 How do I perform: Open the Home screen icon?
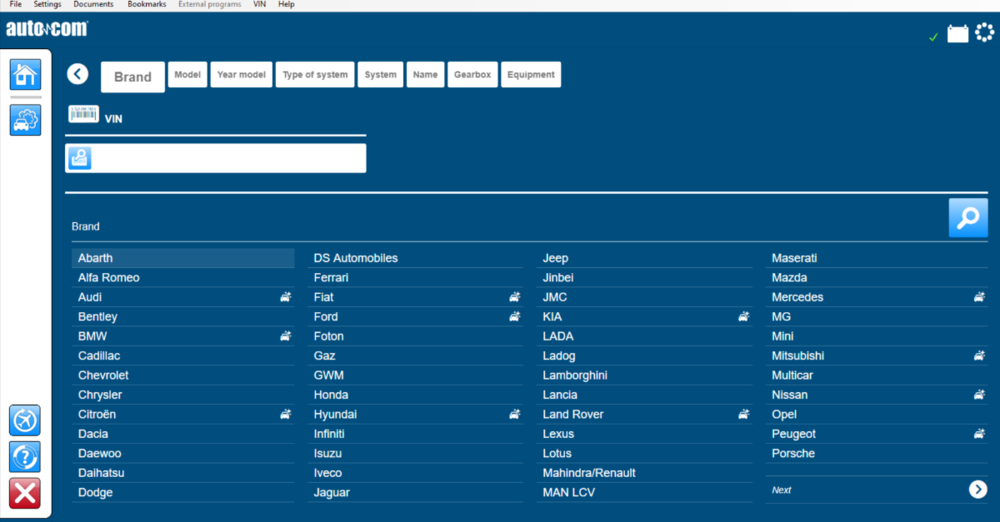(x=26, y=75)
